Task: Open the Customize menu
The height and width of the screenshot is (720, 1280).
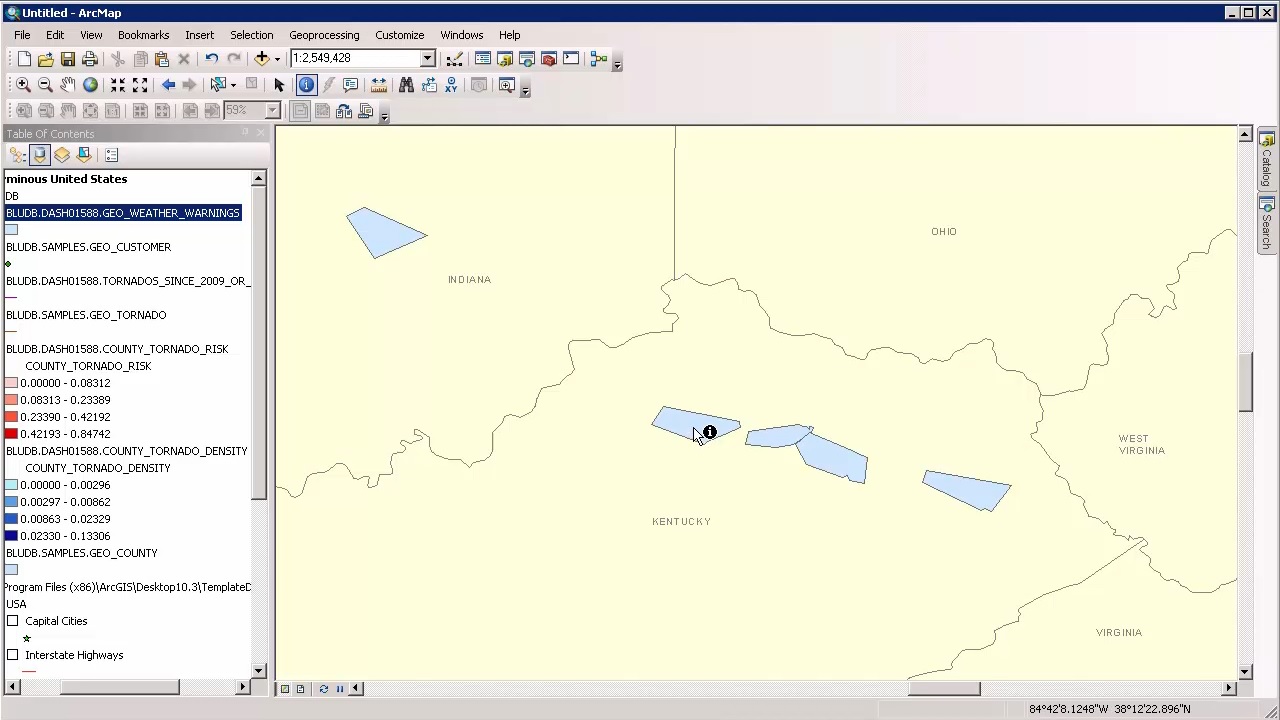Action: (399, 35)
